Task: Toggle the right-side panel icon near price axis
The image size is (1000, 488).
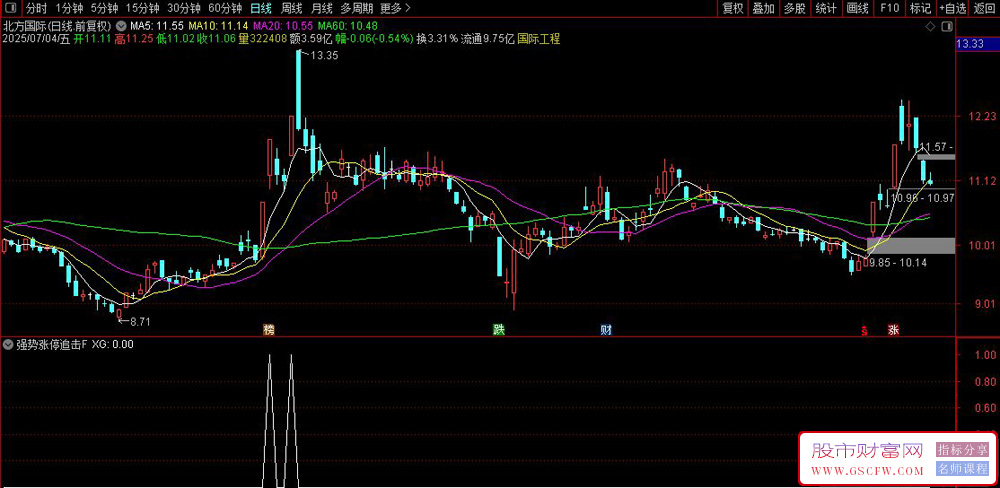Action: 947,27
